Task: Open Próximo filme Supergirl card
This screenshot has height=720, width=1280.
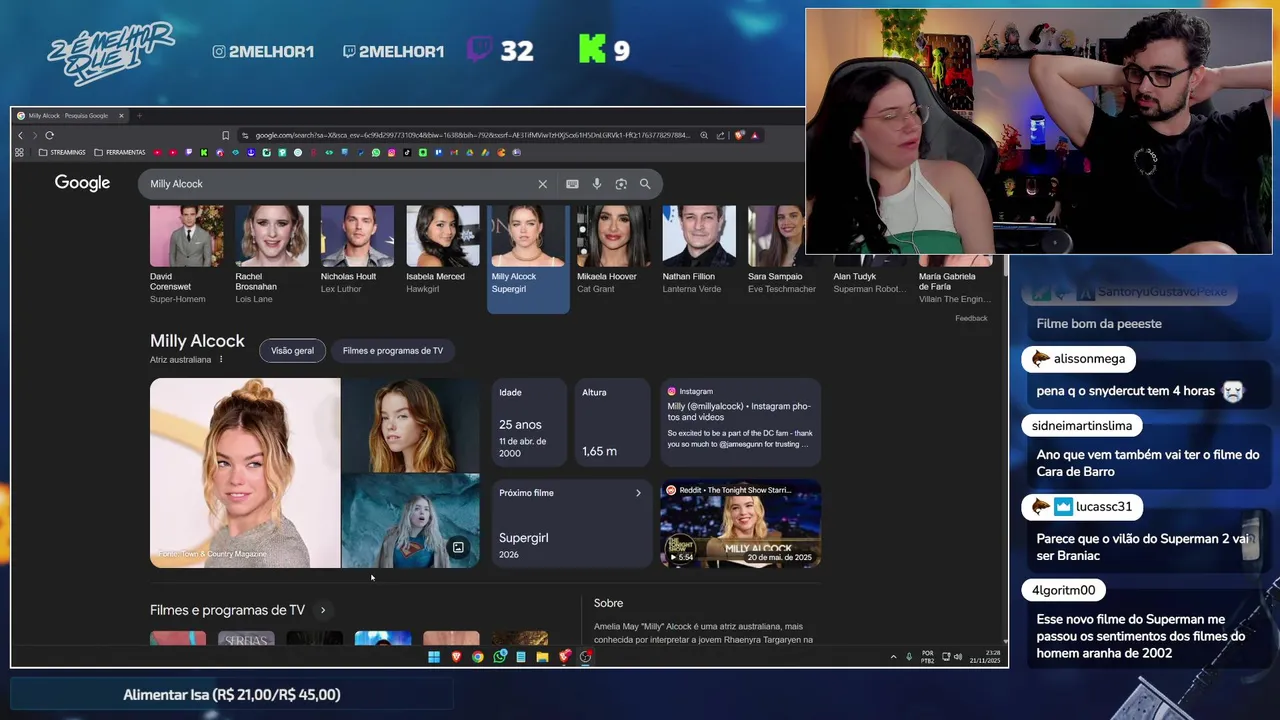Action: 571,524
